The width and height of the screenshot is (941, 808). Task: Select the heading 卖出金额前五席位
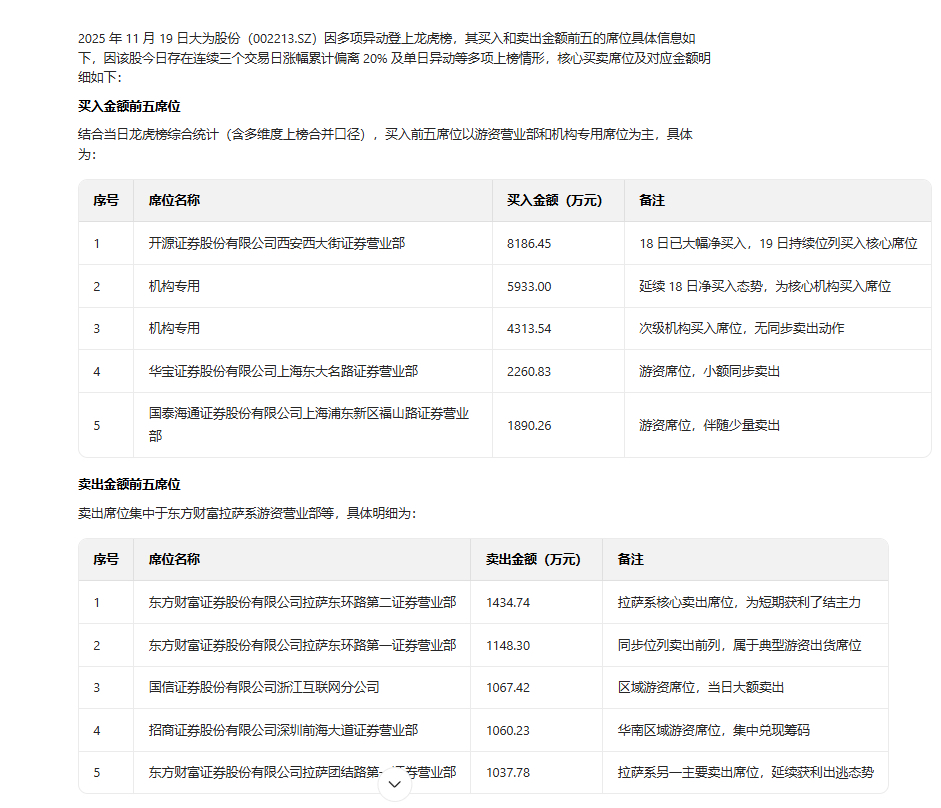click(129, 484)
